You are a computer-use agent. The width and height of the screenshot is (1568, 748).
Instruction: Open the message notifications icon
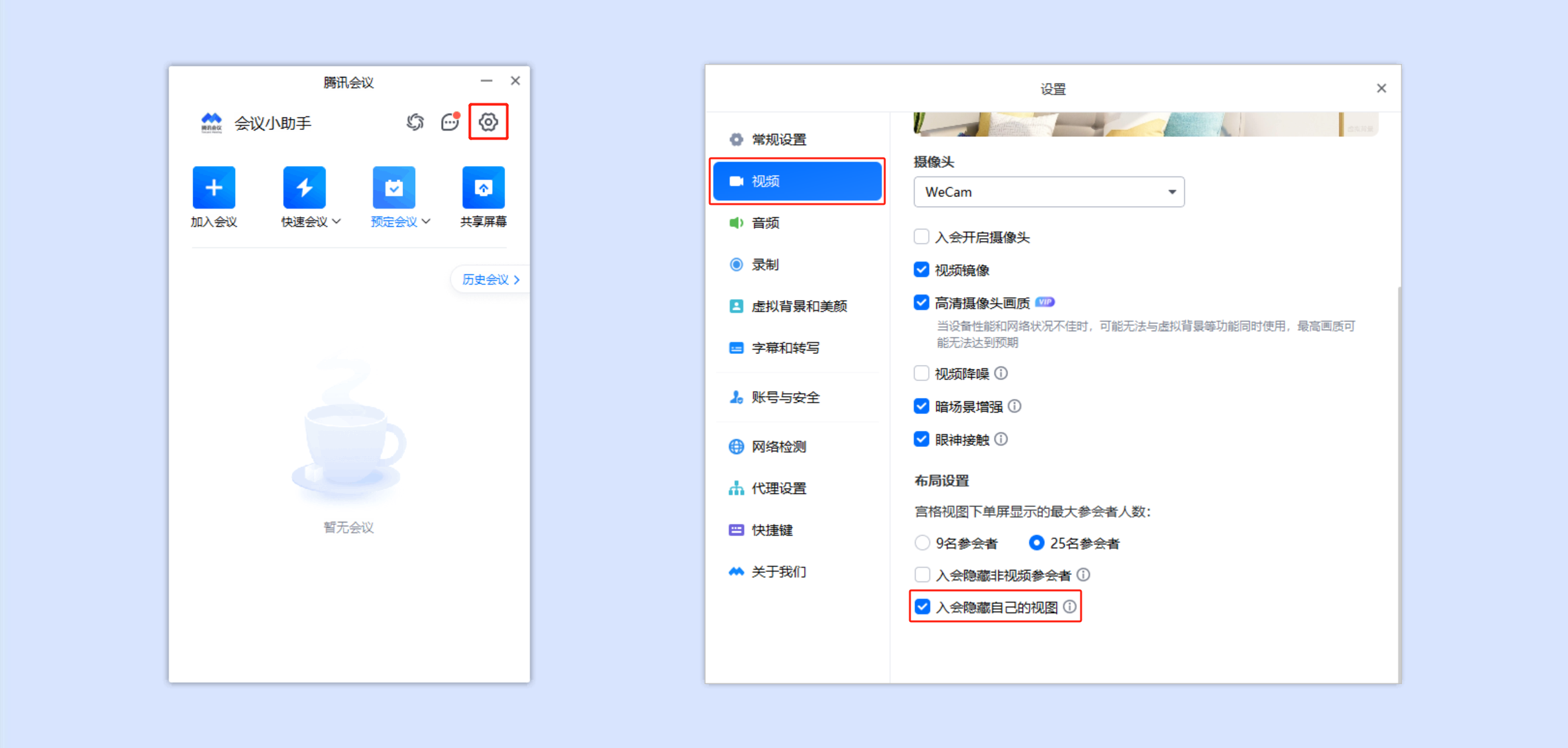(450, 121)
